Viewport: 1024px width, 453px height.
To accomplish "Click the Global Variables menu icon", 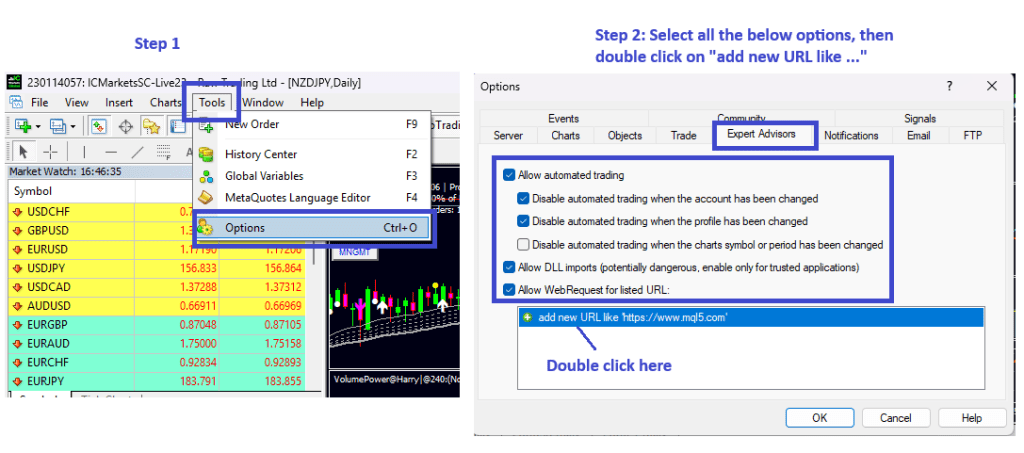I will [207, 176].
